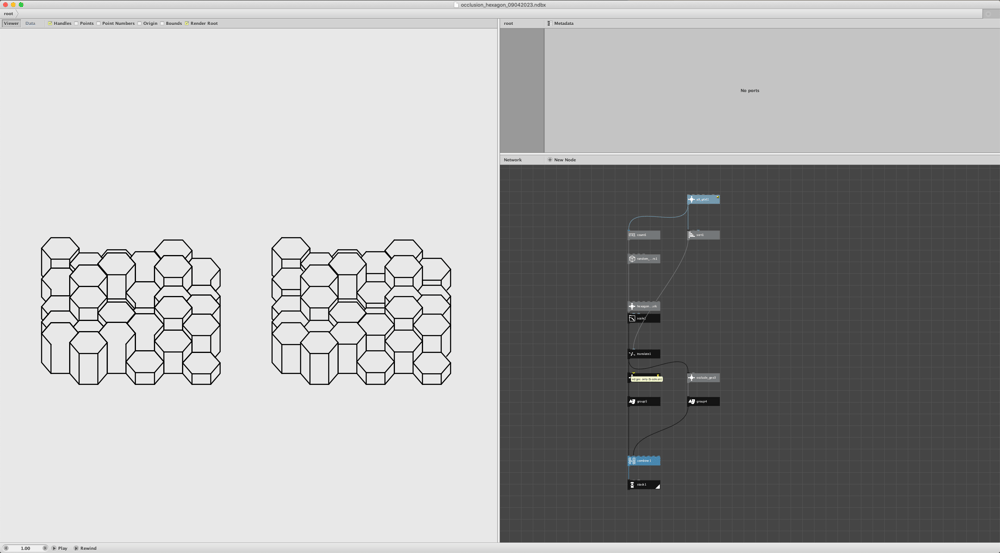Select the random node with cube icon
1000x553 pixels.
click(643, 259)
